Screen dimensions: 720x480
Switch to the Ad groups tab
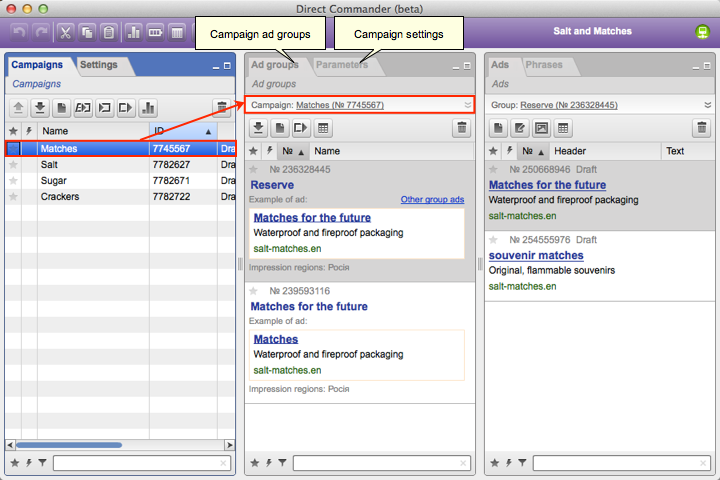coord(275,65)
